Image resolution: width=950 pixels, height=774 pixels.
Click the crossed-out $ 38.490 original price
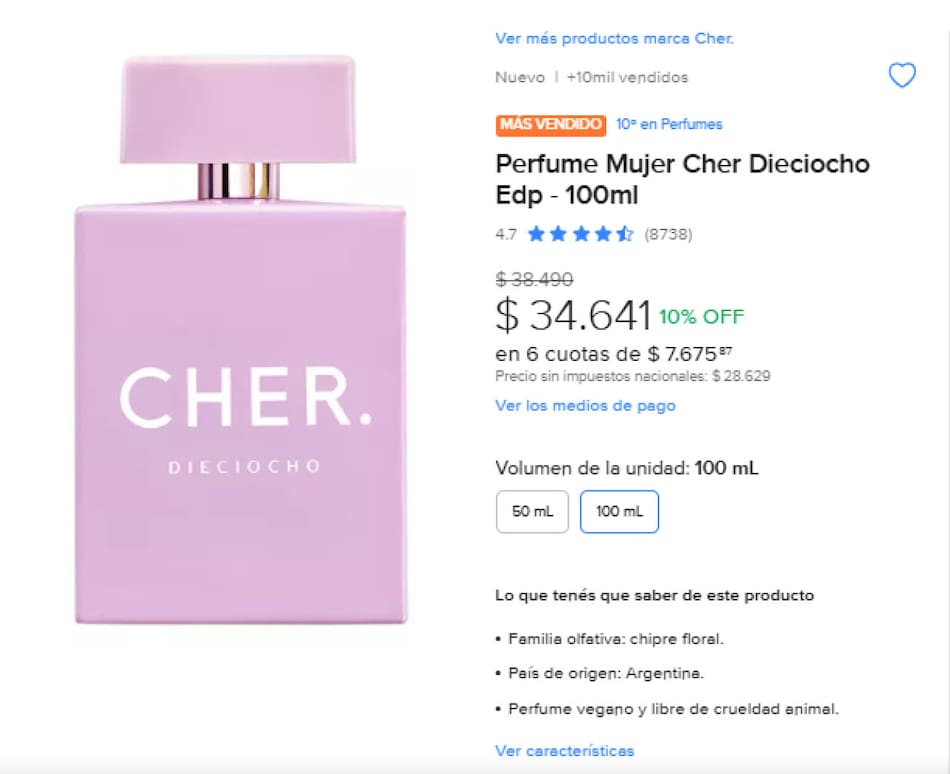534,279
